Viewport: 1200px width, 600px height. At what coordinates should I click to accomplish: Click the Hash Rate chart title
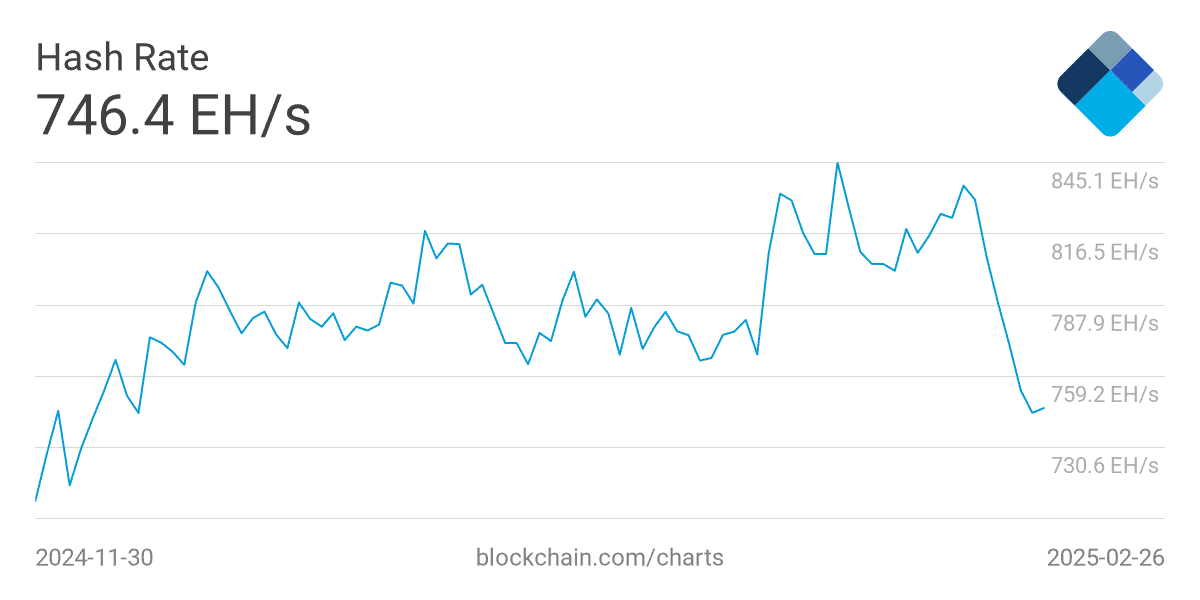[122, 57]
